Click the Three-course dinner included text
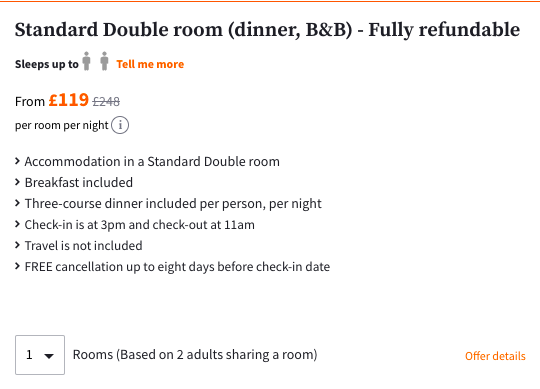540x389 pixels. pyautogui.click(x=173, y=203)
